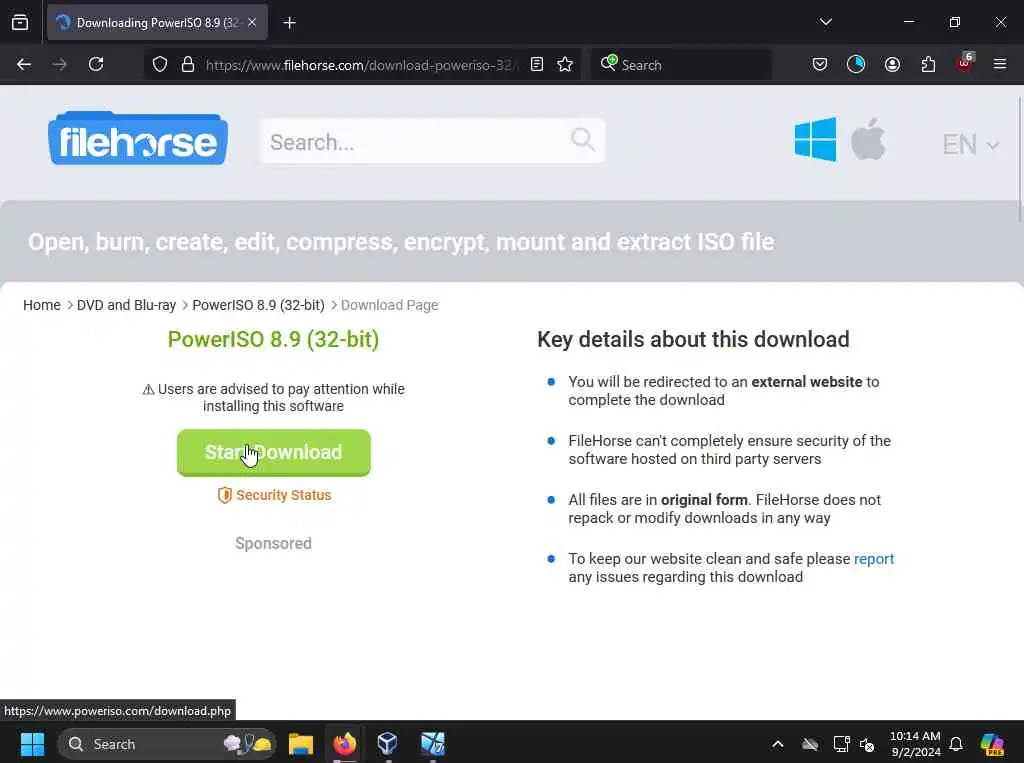1024x763 pixels.
Task: Click the page vertical scrollbar
Action: pos(1019,160)
